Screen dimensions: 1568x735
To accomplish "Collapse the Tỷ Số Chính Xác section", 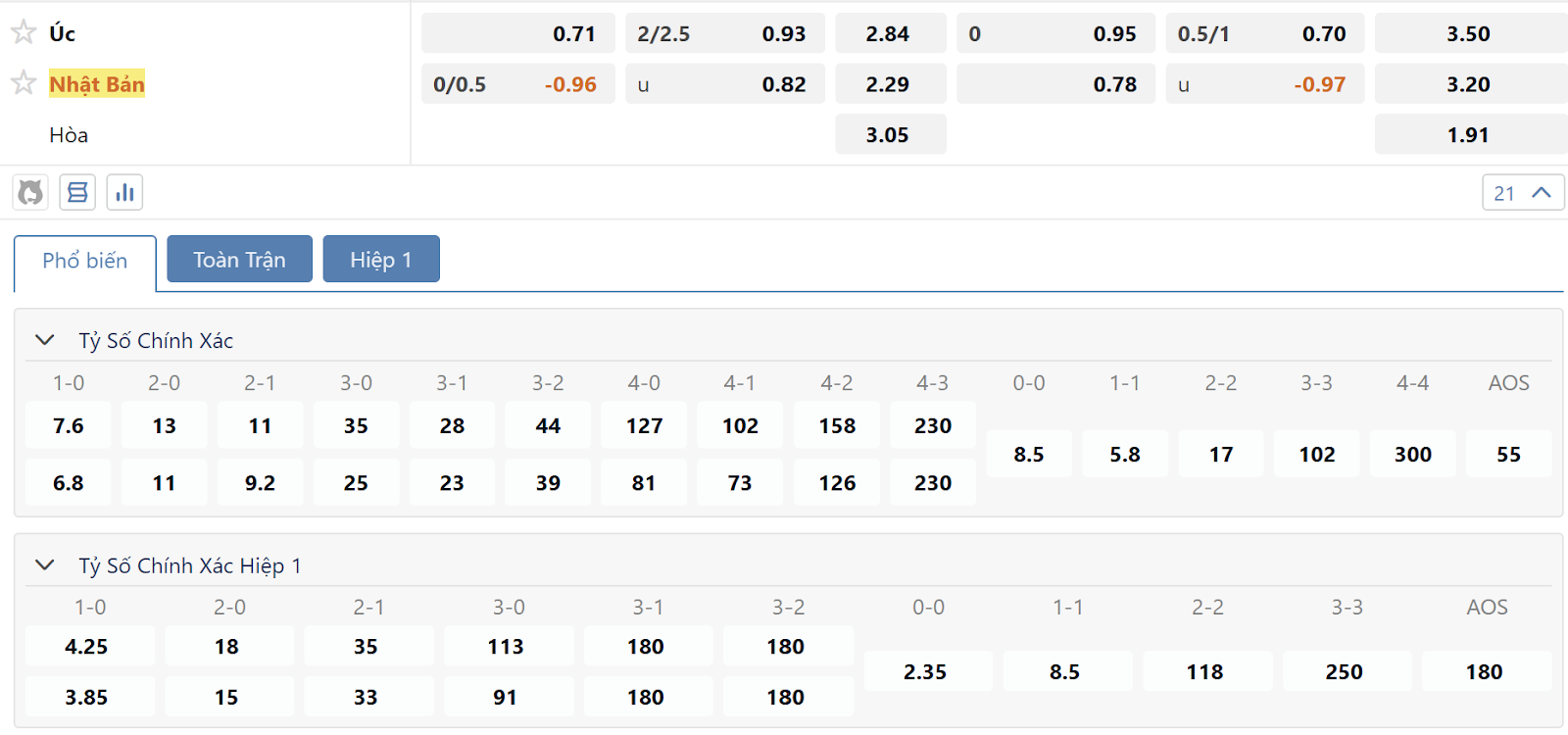I will click(44, 340).
